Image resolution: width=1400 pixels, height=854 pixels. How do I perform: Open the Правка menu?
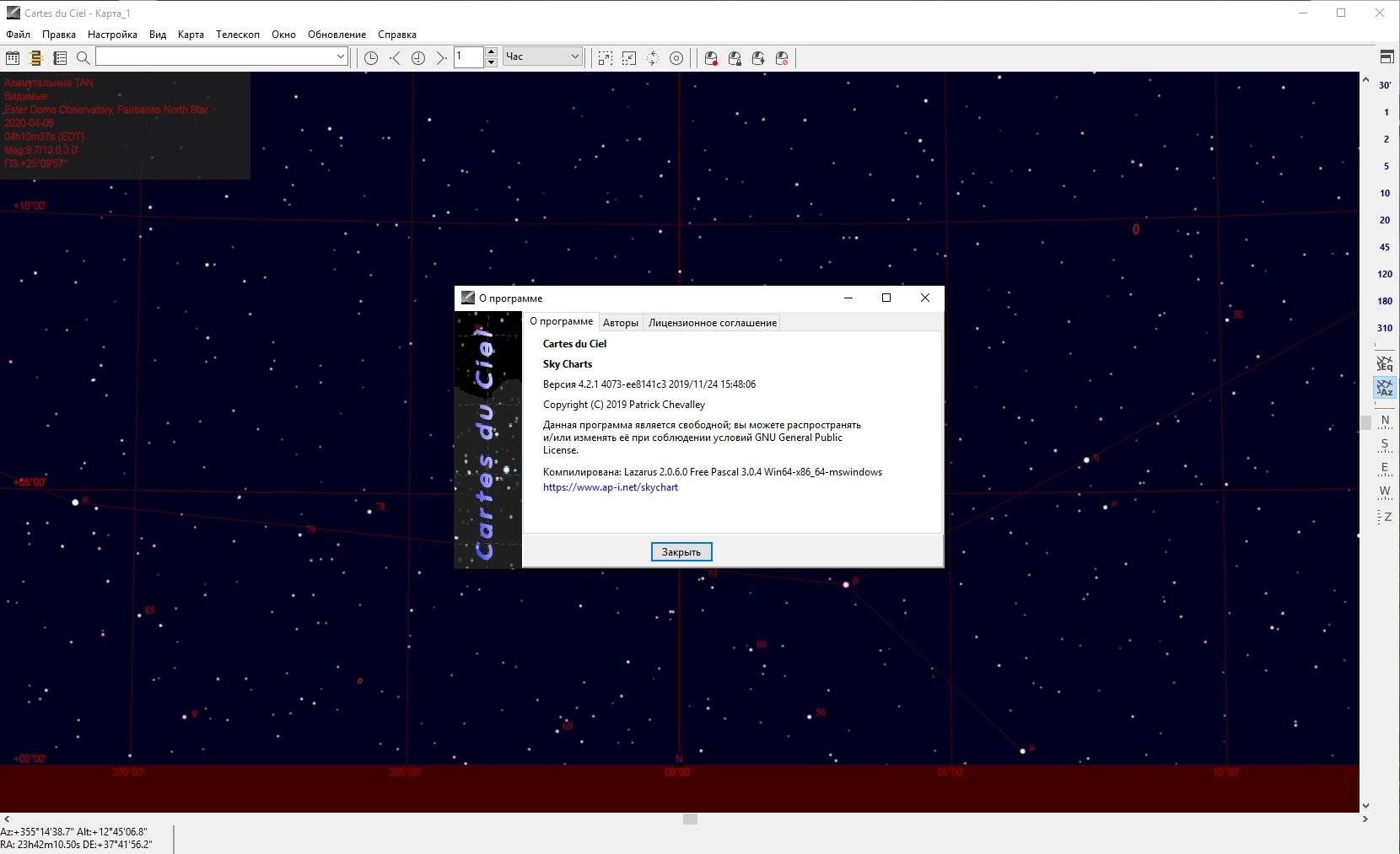(x=59, y=35)
